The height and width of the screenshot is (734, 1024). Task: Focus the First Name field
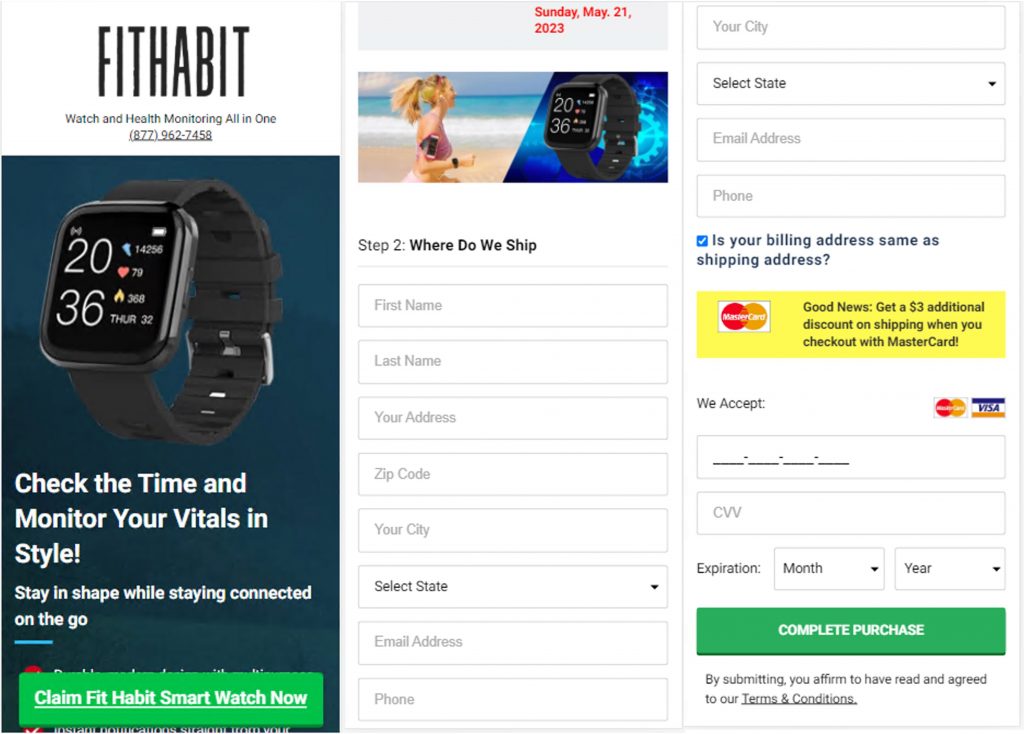pos(513,306)
